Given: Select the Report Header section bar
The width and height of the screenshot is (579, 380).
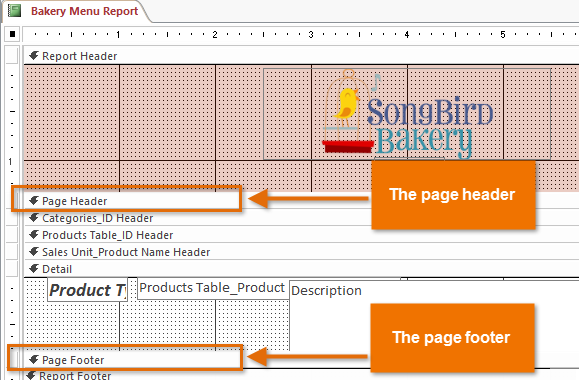Looking at the screenshot, I should click(x=301, y=56).
